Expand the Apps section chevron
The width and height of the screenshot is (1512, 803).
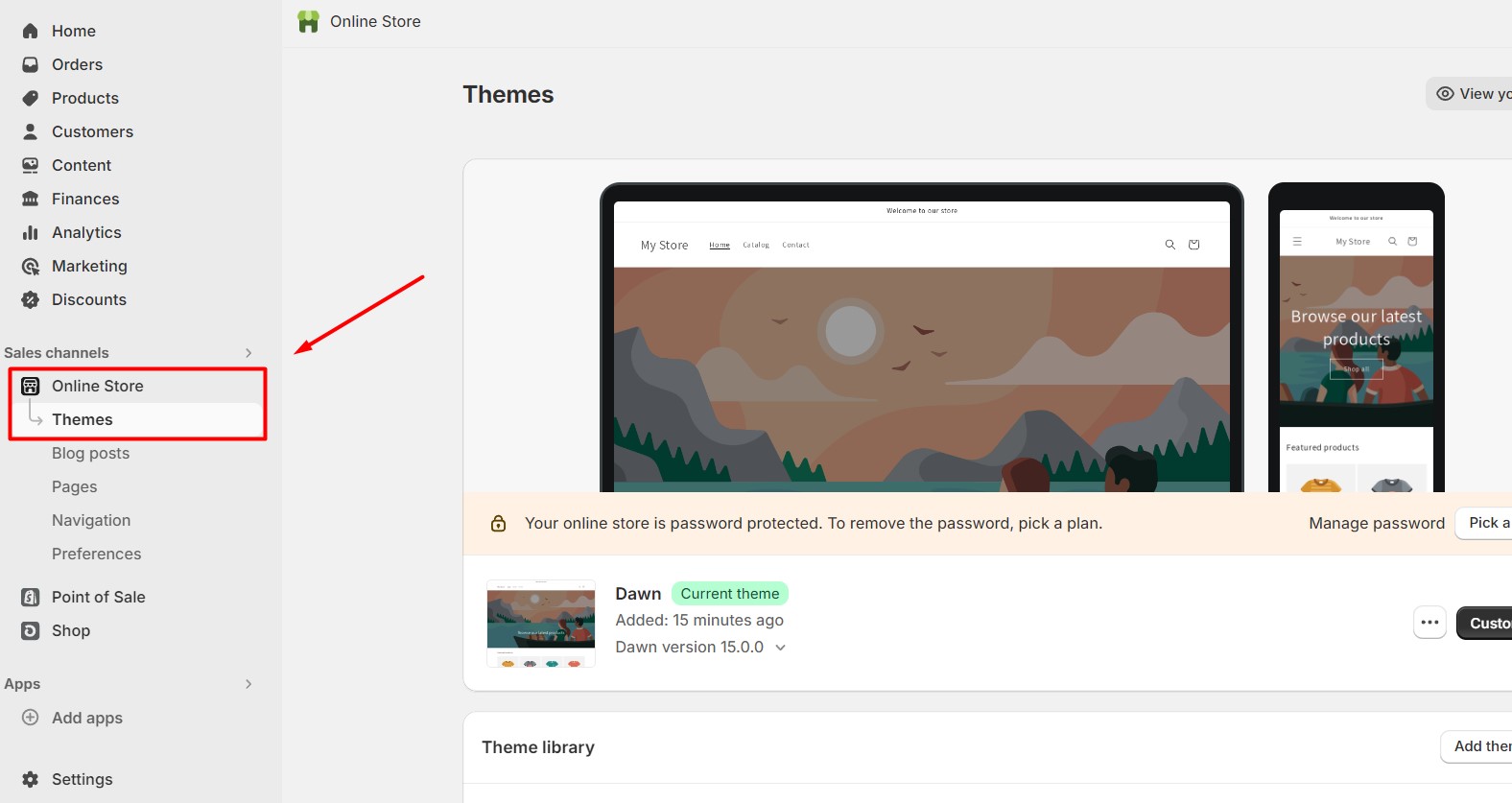(x=248, y=684)
